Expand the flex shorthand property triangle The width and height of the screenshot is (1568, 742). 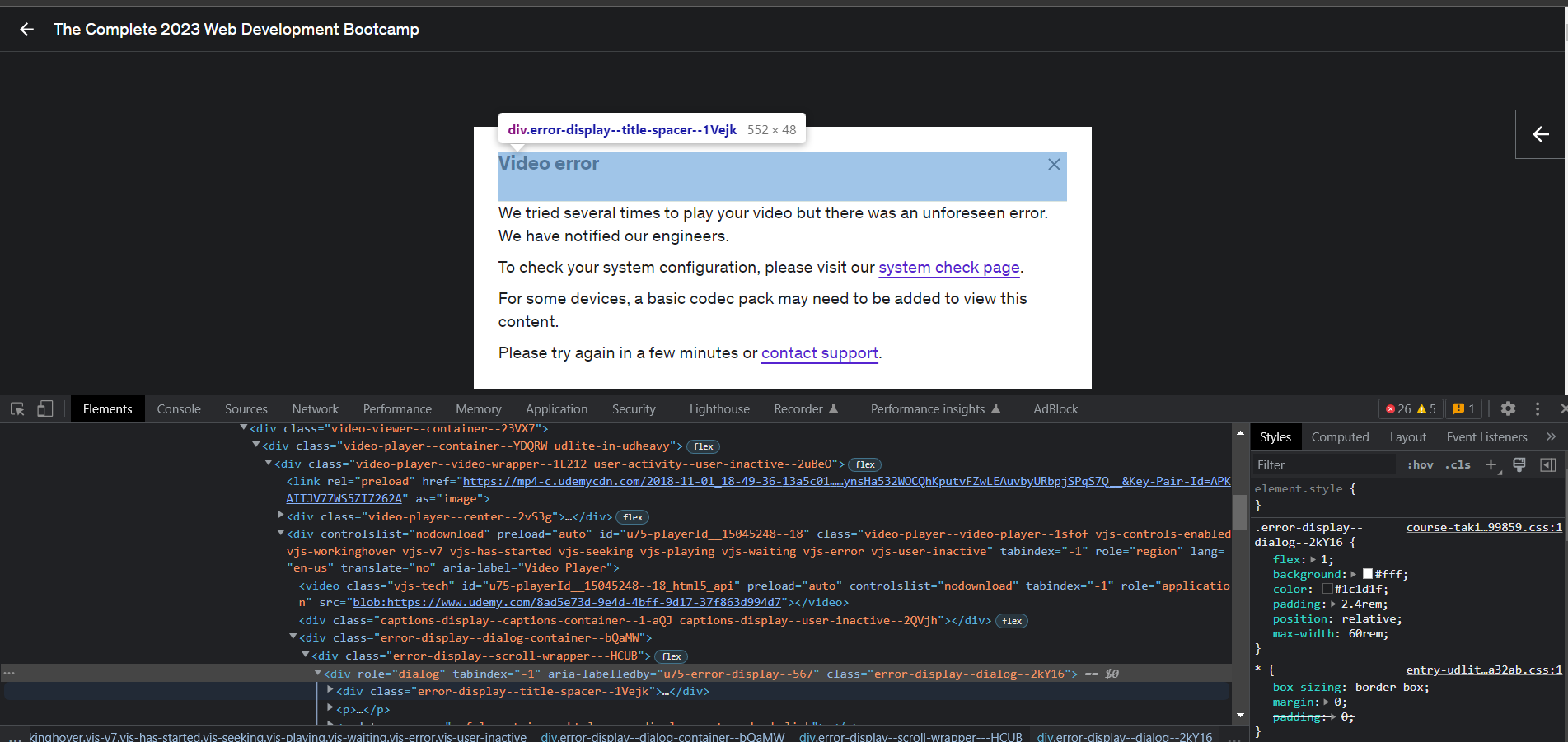(x=1313, y=559)
